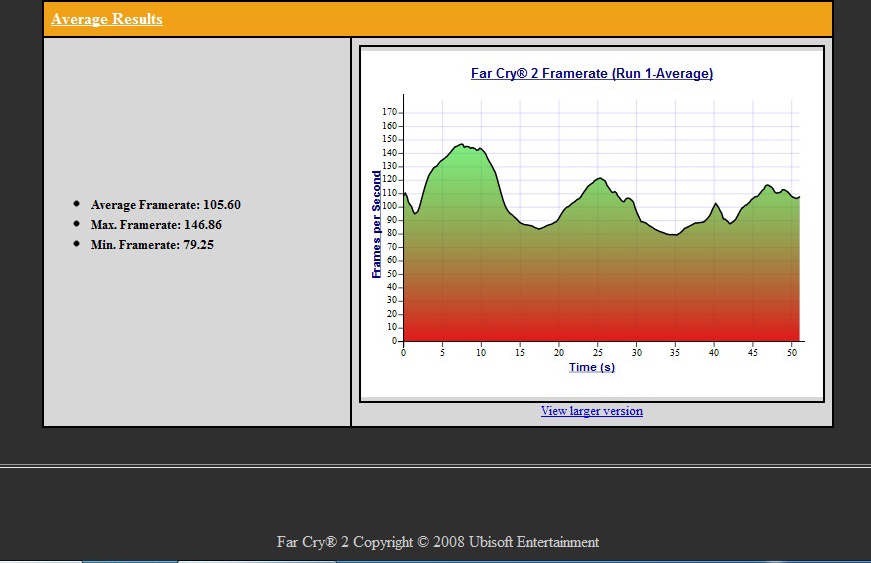This screenshot has height=563, width=871.
Task: Open the Average Results heading link
Action: [107, 19]
